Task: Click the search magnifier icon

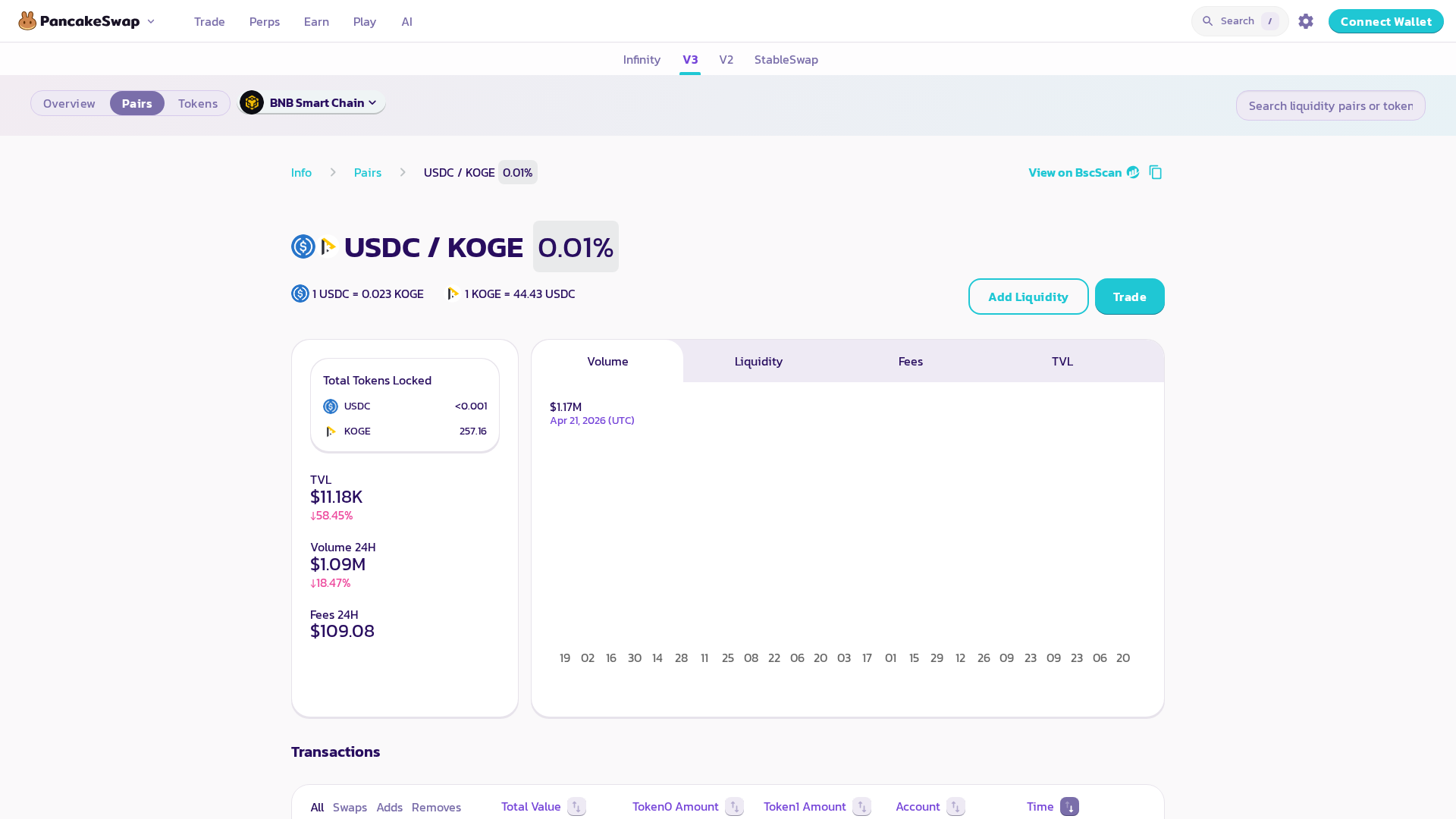Action: click(1207, 21)
